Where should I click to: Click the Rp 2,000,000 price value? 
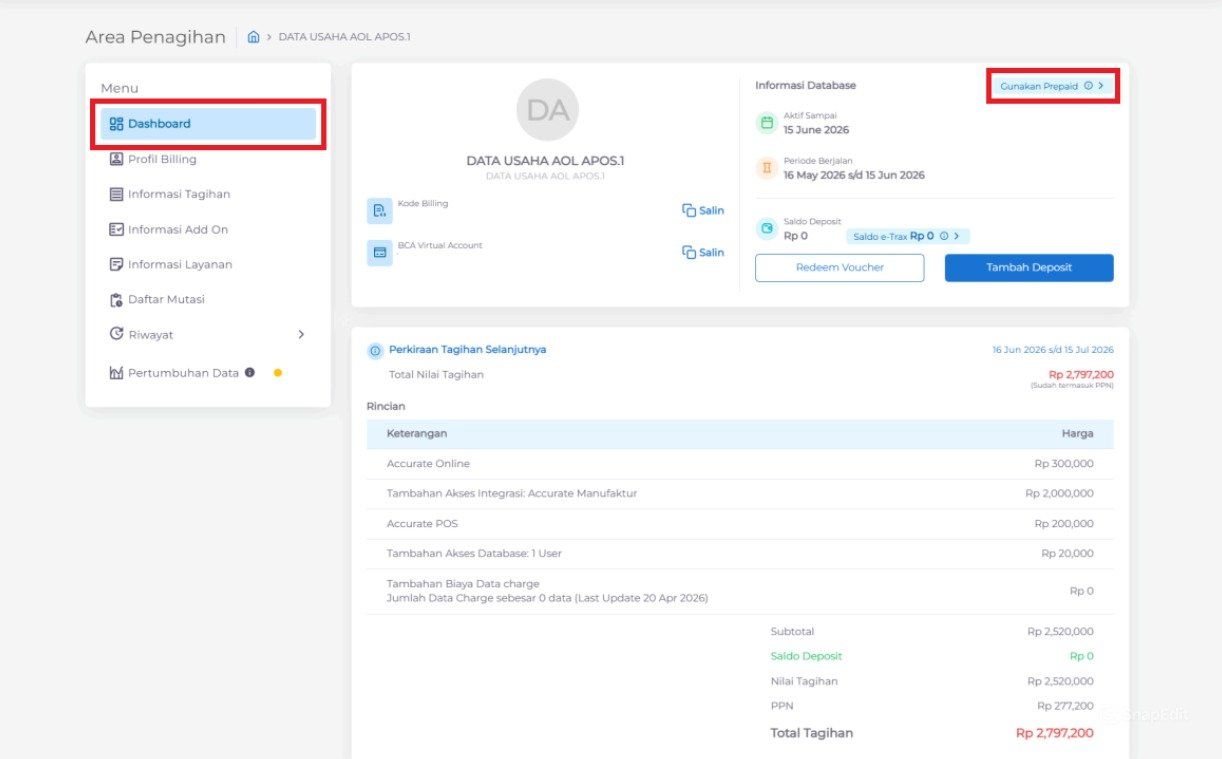tap(1059, 494)
